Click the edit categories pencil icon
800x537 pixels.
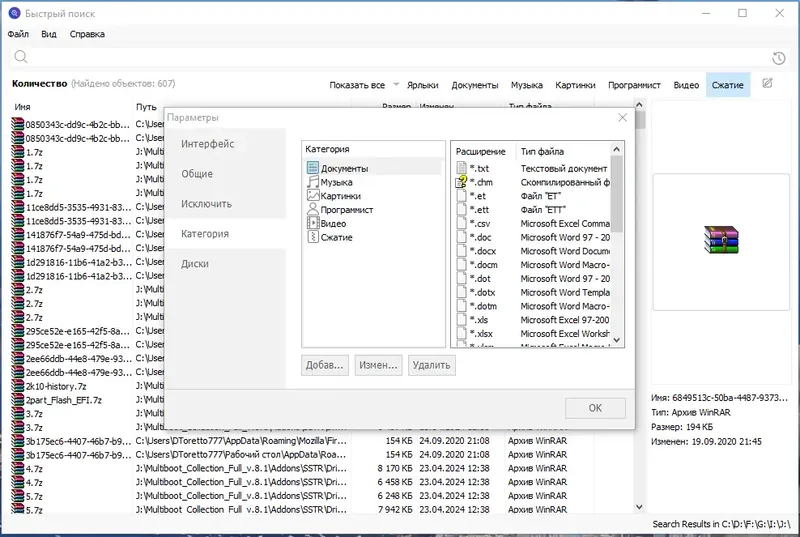click(767, 83)
